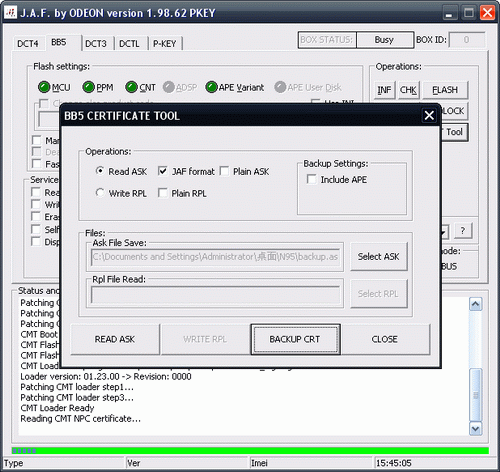
Task: Click log line 'Patching CMT loader step1…'
Action: pos(77,387)
